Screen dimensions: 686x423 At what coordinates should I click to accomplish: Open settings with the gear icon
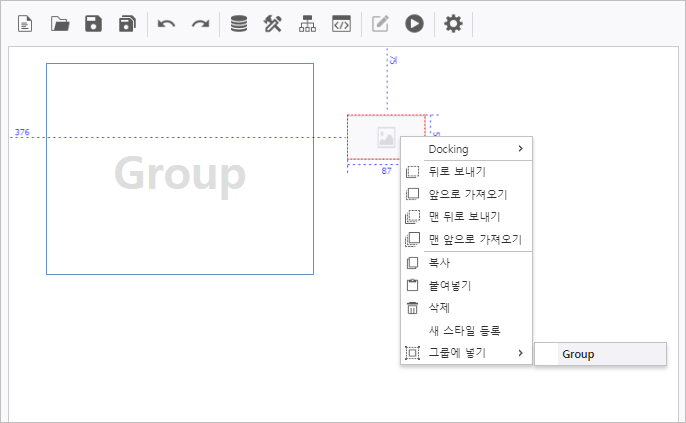point(453,24)
